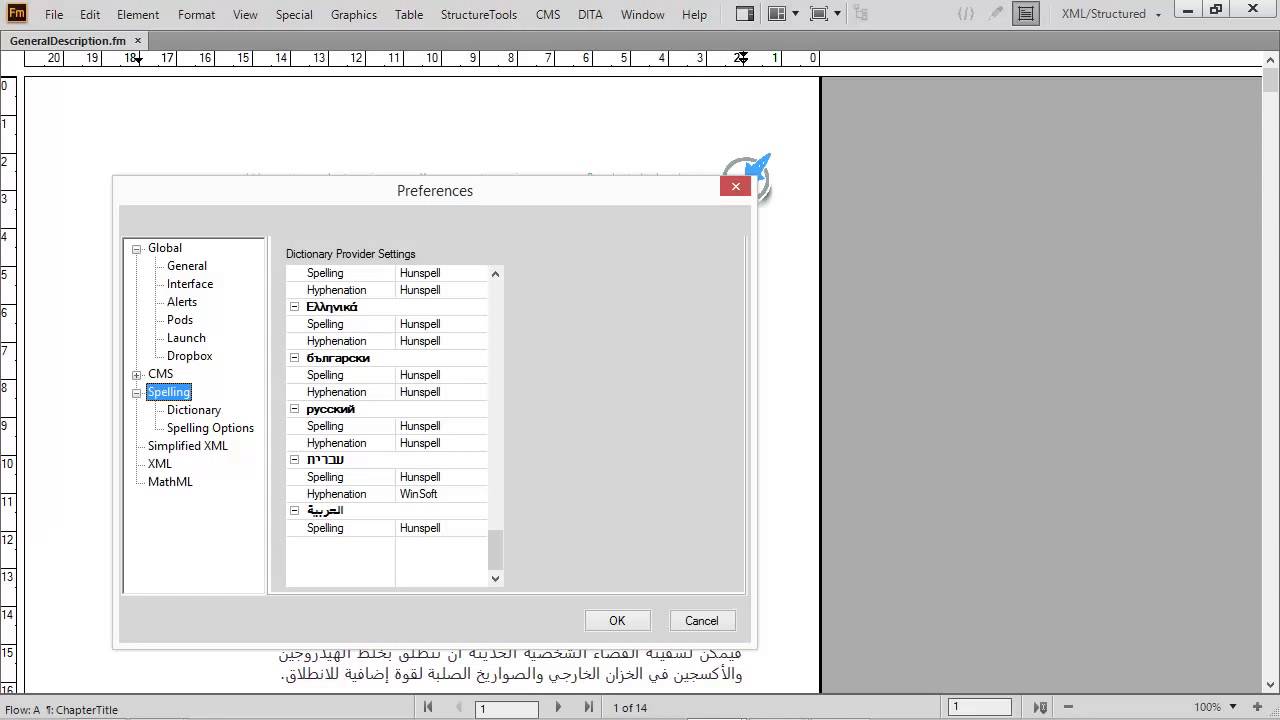The width and height of the screenshot is (1280, 720).
Task: Close the Preferences dialog with X
Action: click(735, 186)
